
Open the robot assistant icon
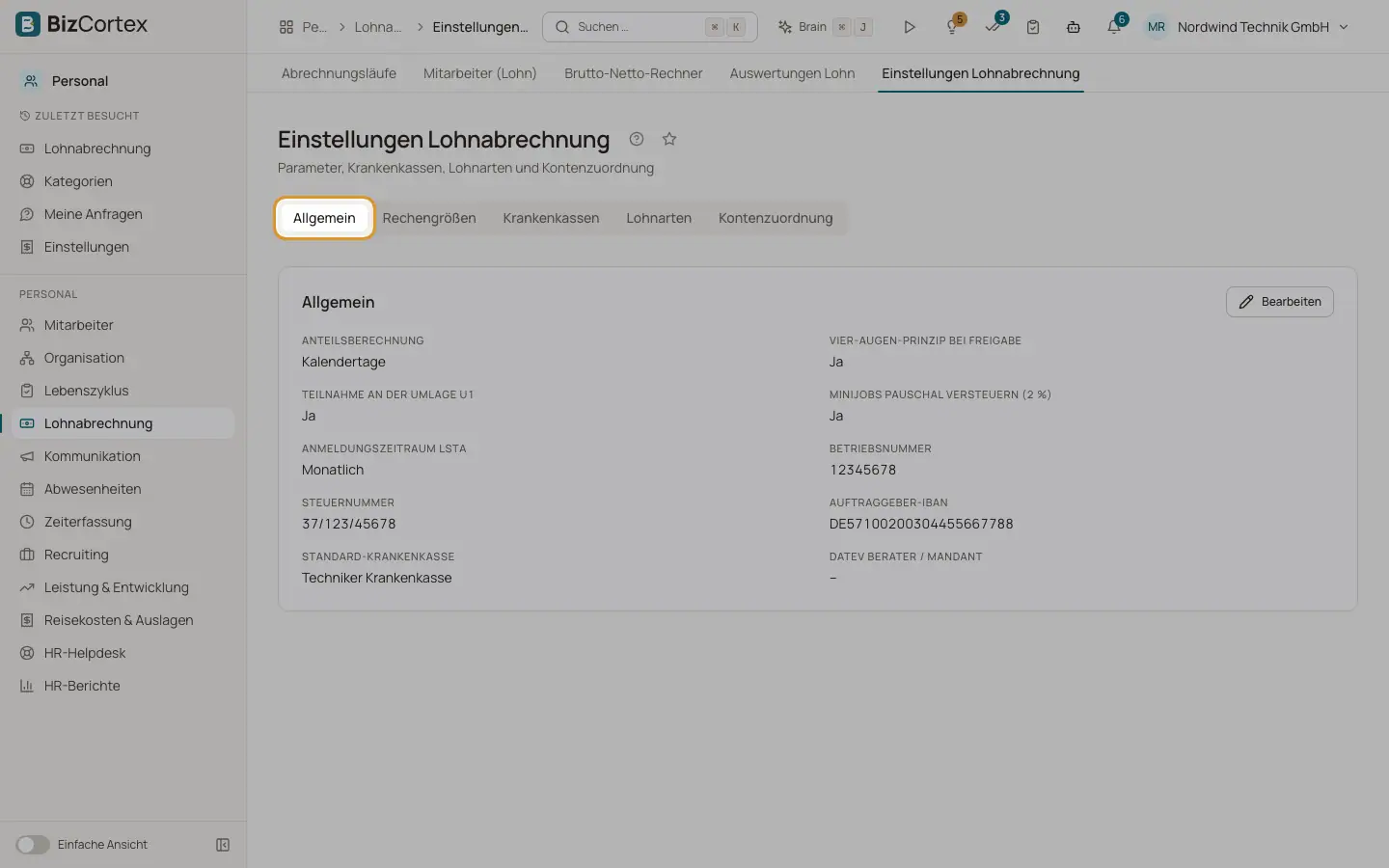click(x=1074, y=27)
